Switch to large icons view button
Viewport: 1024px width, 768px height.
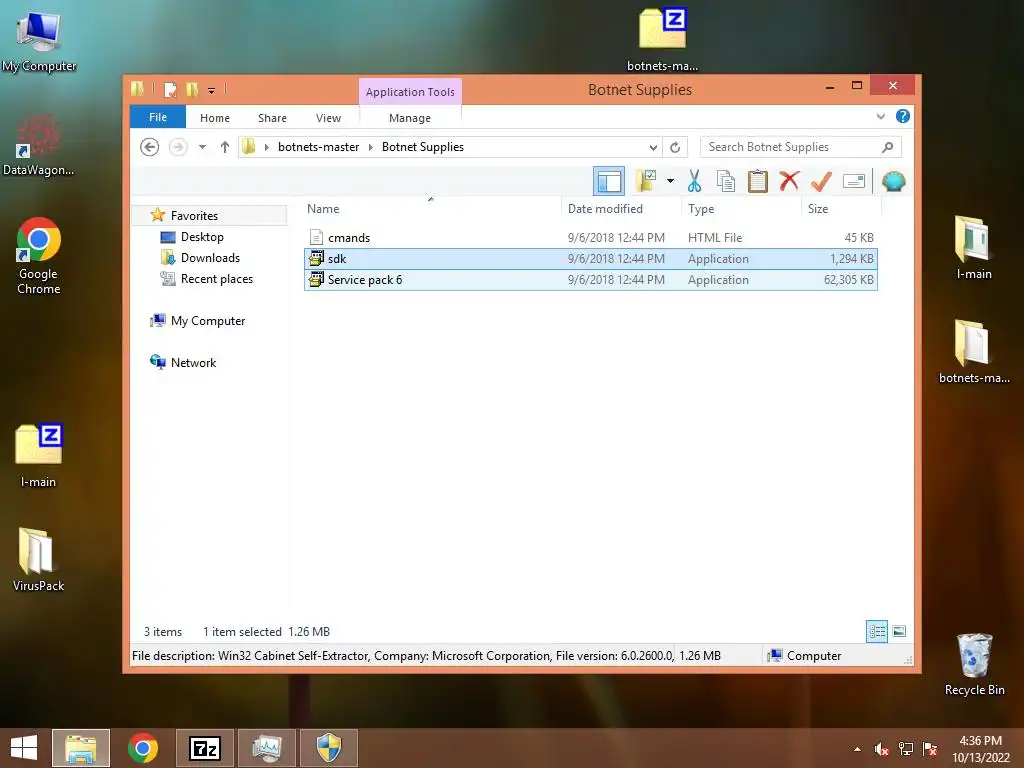click(x=899, y=631)
